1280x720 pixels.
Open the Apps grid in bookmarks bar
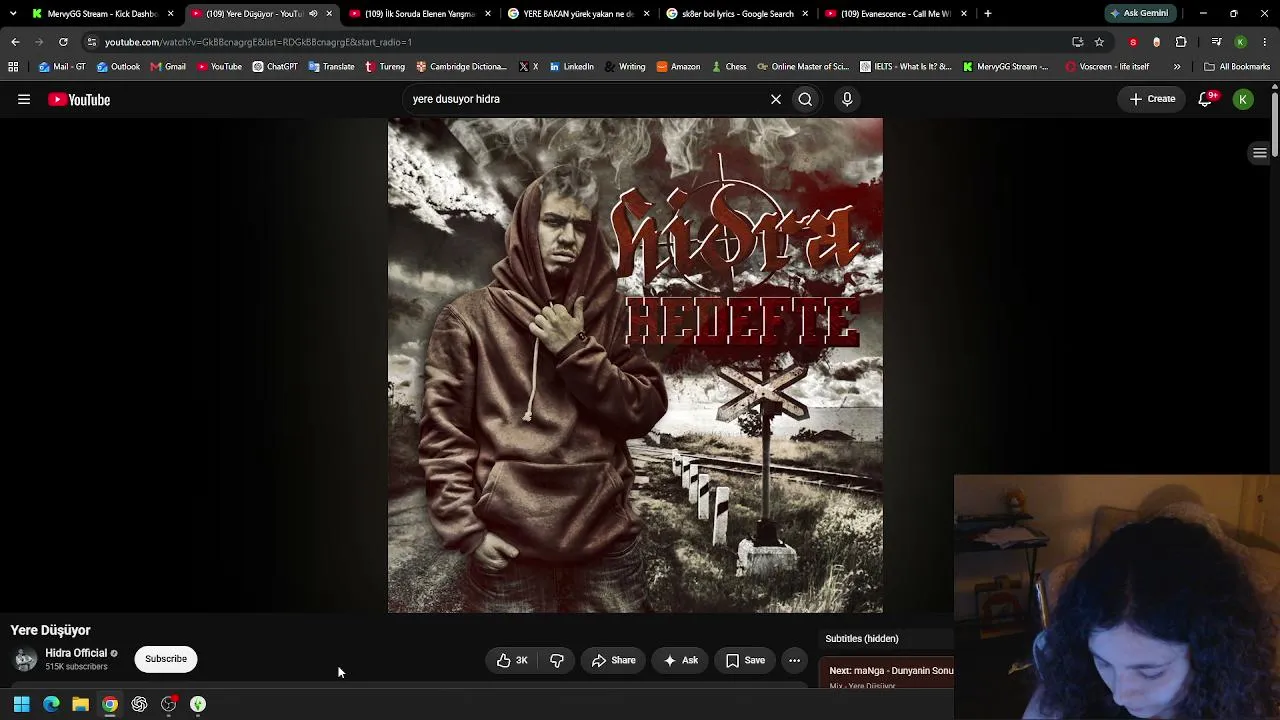(13, 67)
